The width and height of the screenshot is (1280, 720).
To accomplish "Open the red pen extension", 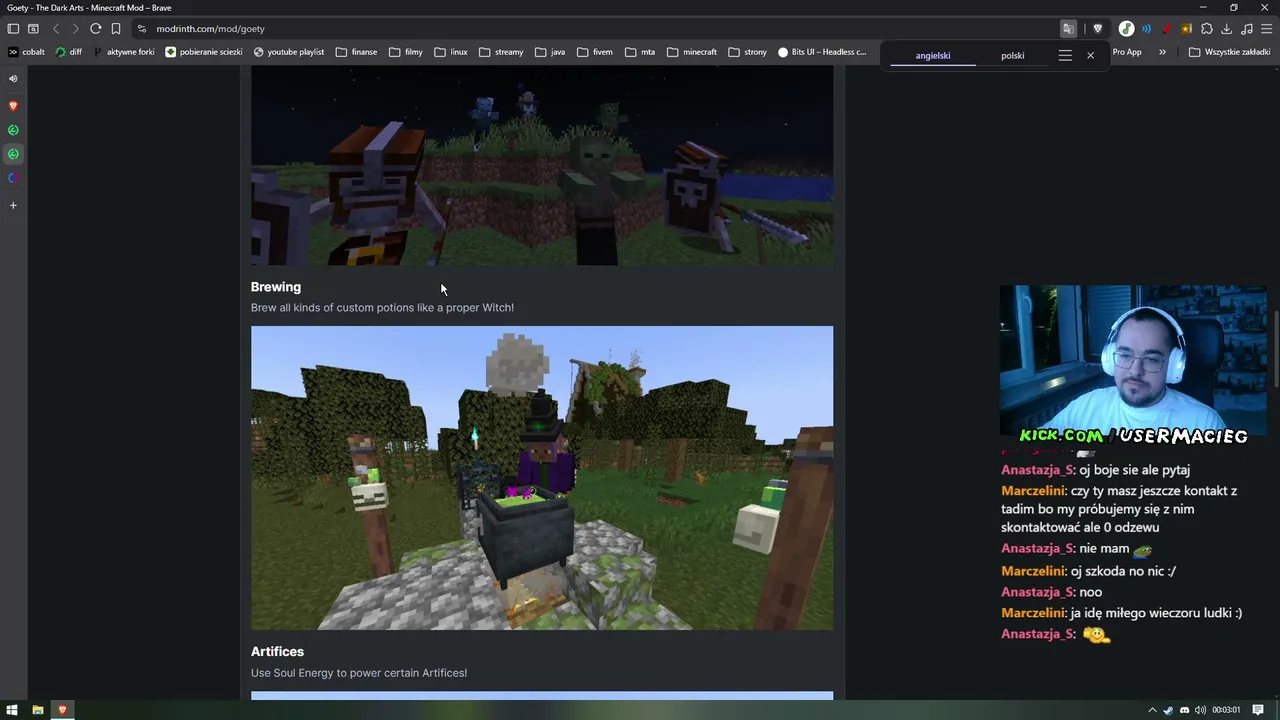I will coord(1166,29).
